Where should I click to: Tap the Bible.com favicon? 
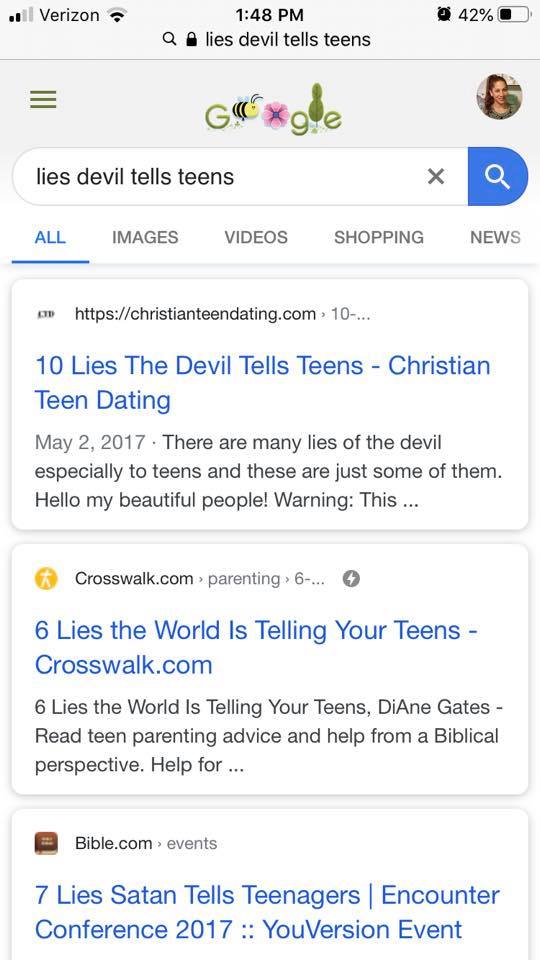point(47,843)
